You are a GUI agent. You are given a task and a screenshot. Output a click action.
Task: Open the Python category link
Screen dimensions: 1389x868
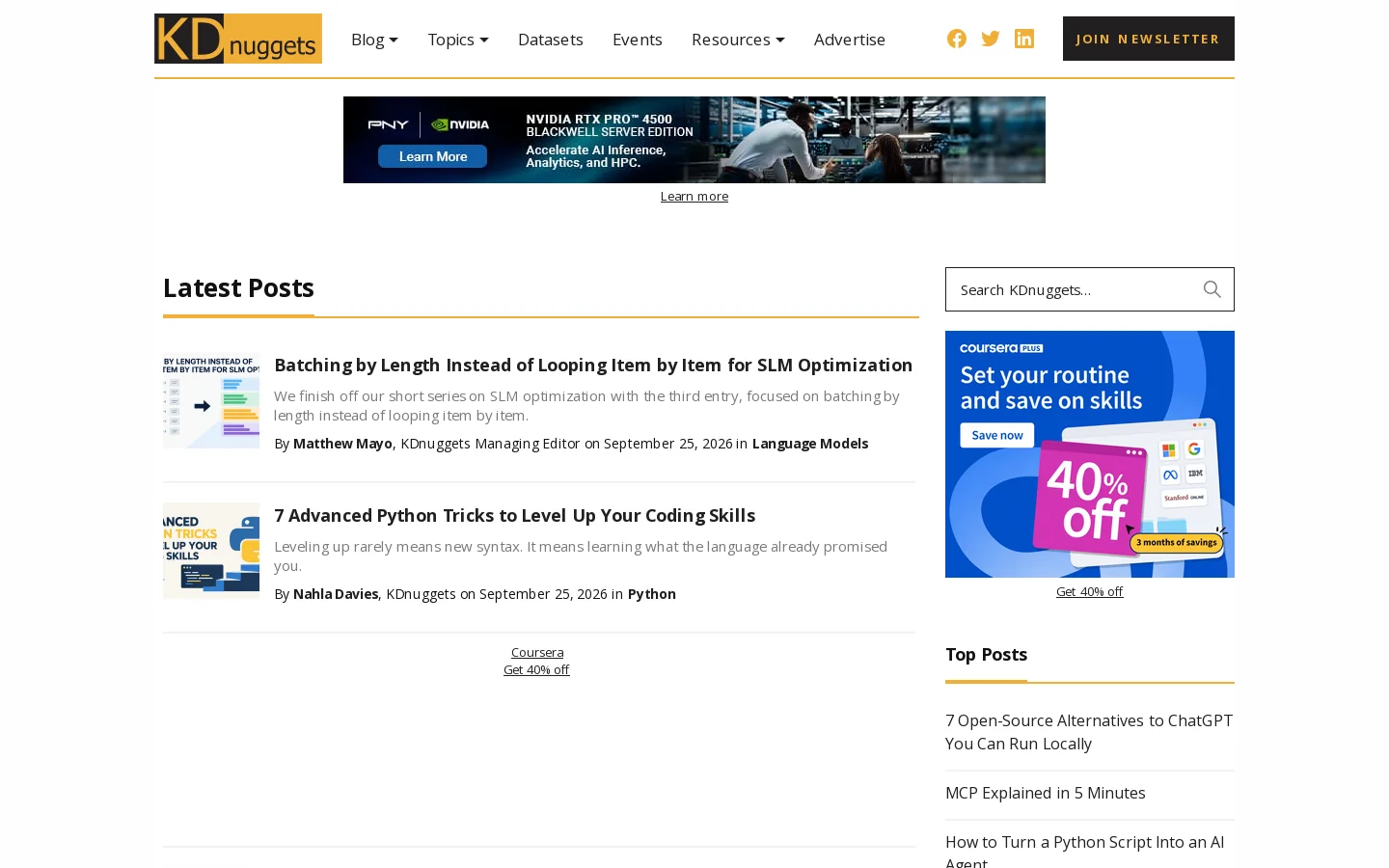[652, 594]
